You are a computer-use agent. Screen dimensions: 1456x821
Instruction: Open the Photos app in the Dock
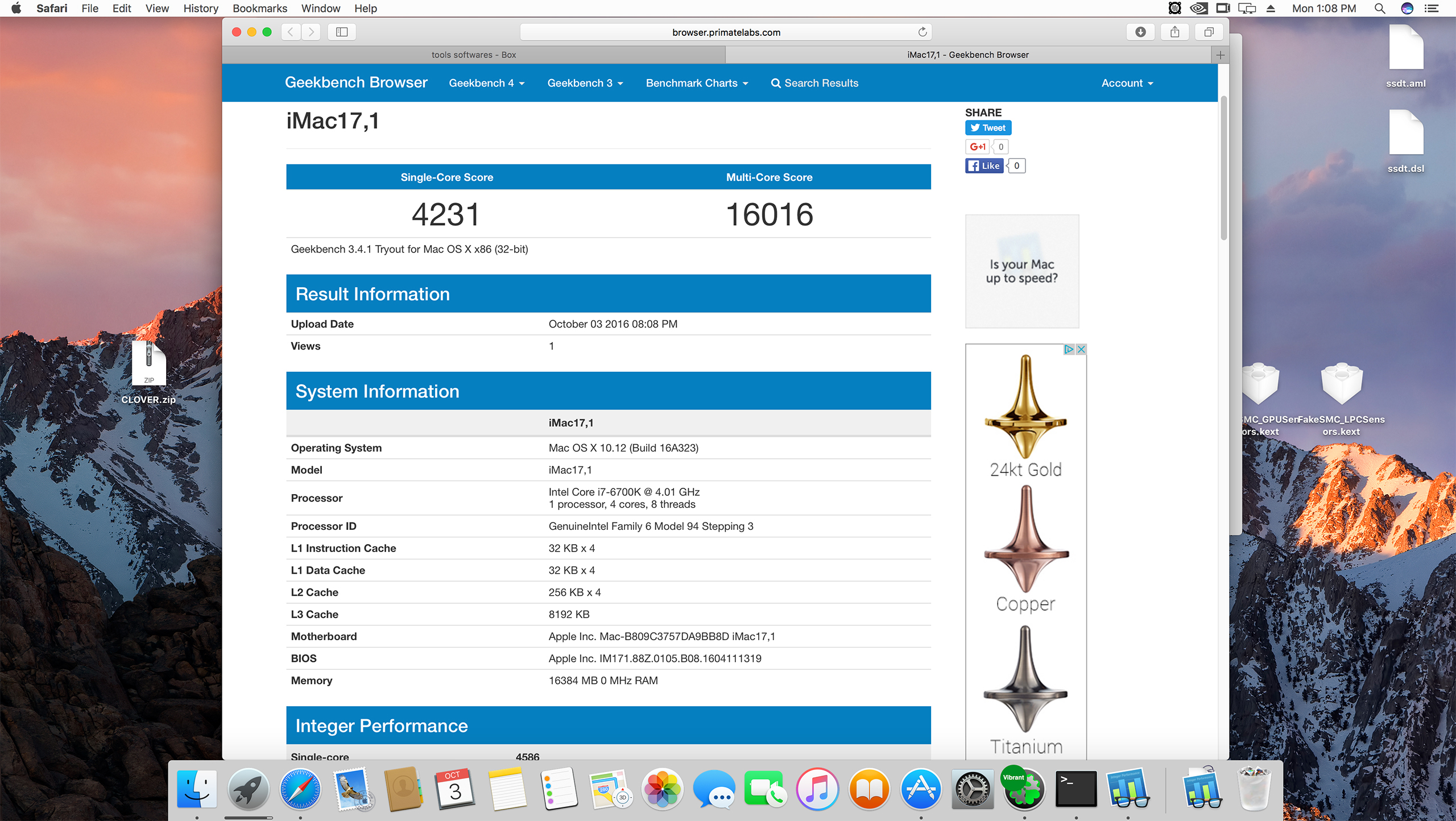tap(662, 789)
